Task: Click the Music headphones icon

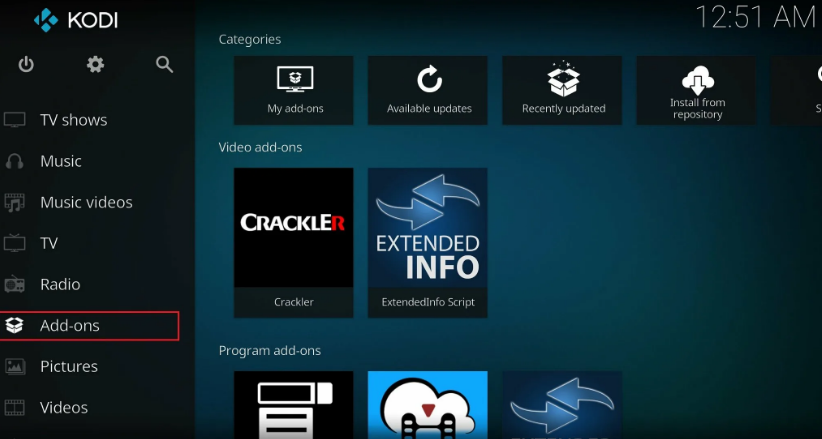Action: click(14, 161)
